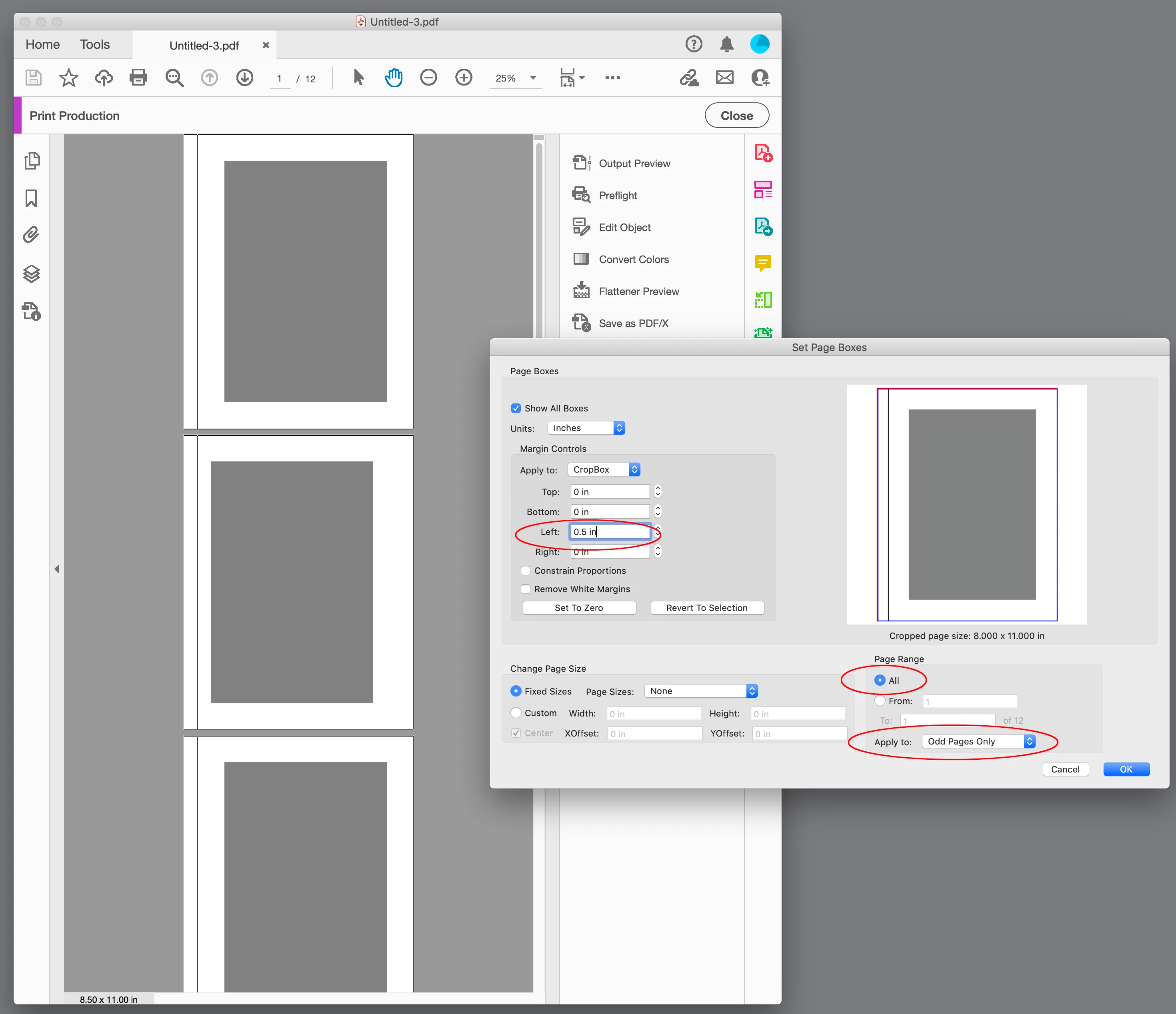
Task: Click the Top margin input field
Action: point(610,491)
